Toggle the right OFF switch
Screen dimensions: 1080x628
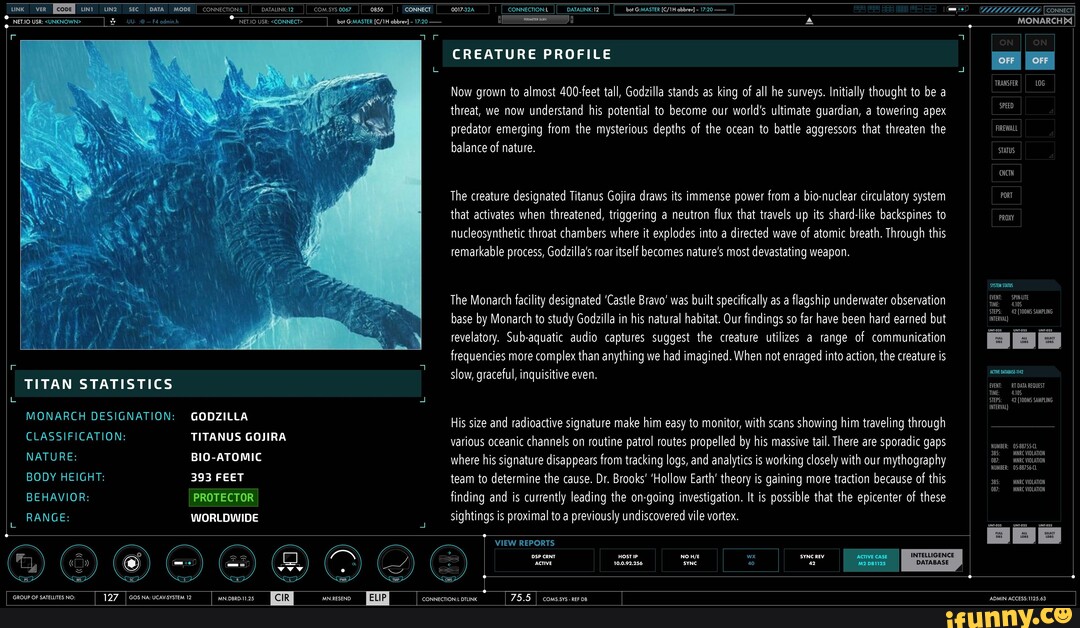pos(1040,61)
